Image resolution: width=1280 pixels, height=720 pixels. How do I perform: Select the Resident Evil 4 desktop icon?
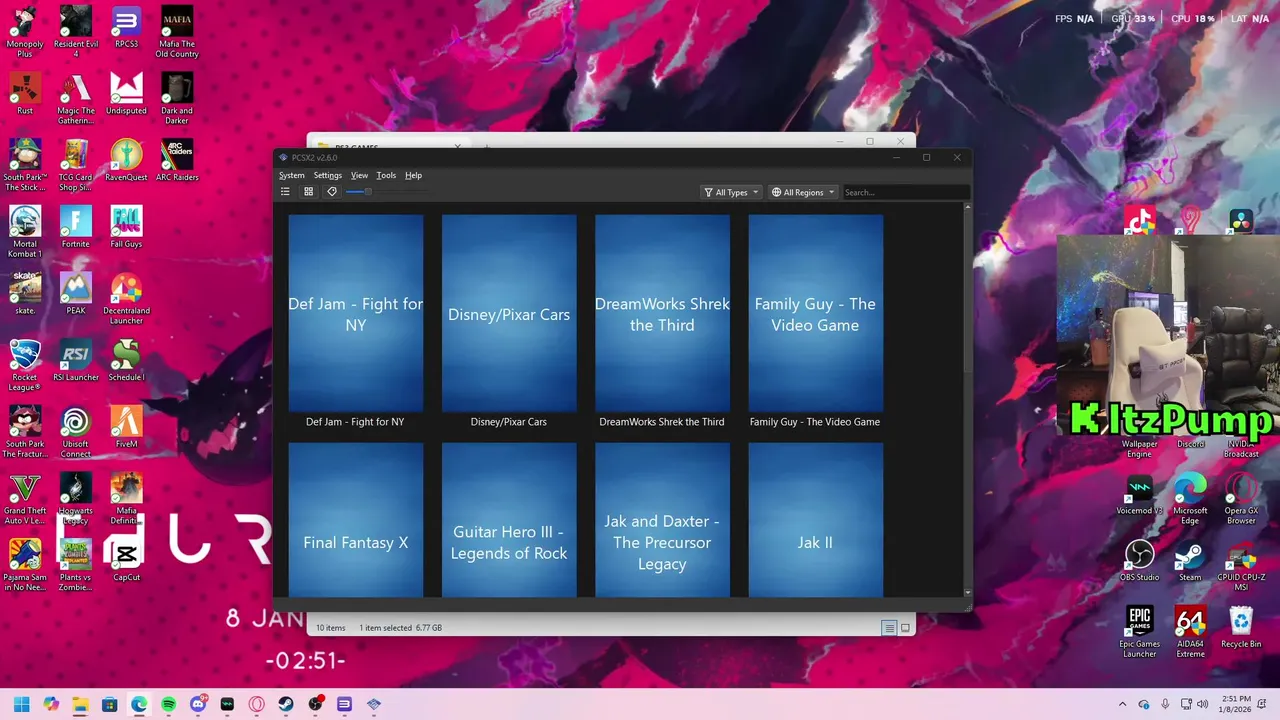76,32
